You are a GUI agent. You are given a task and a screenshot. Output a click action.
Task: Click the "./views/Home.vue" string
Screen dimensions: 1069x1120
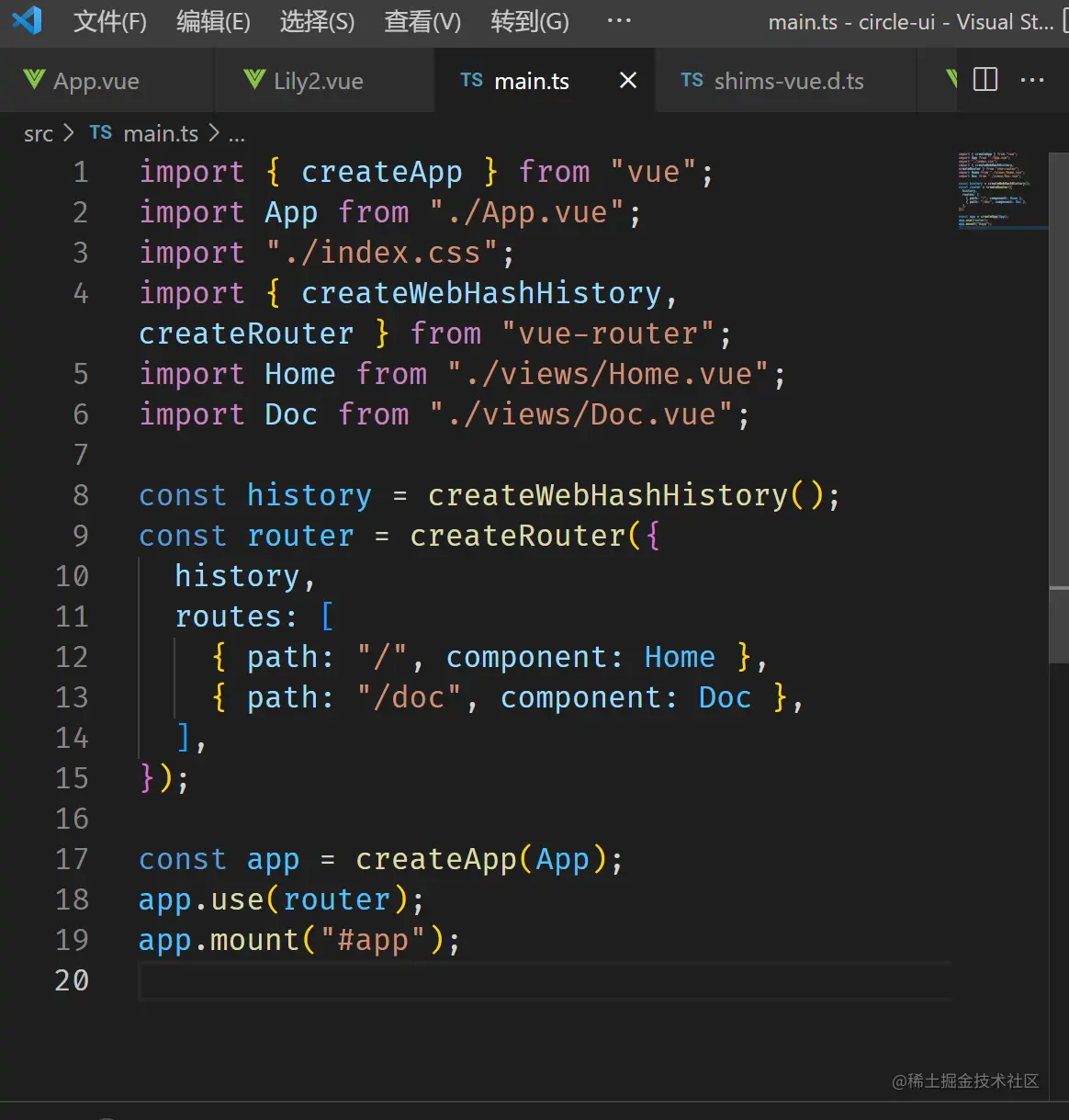[608, 374]
